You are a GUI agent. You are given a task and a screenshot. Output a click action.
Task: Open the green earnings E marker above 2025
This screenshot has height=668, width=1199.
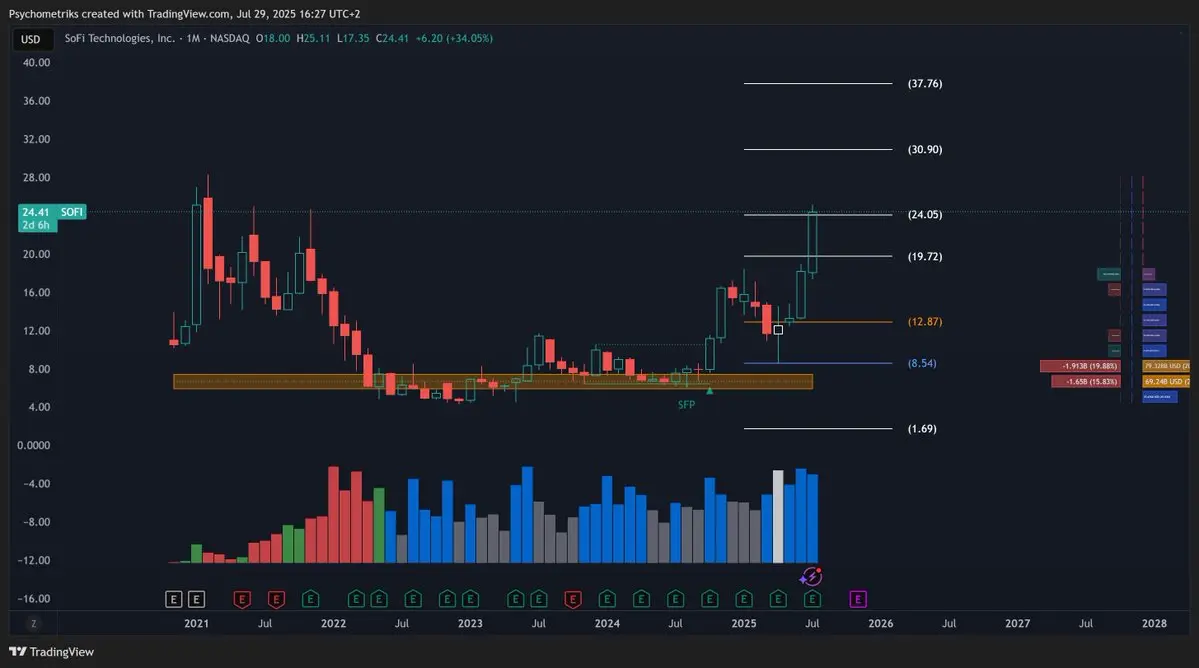(744, 599)
